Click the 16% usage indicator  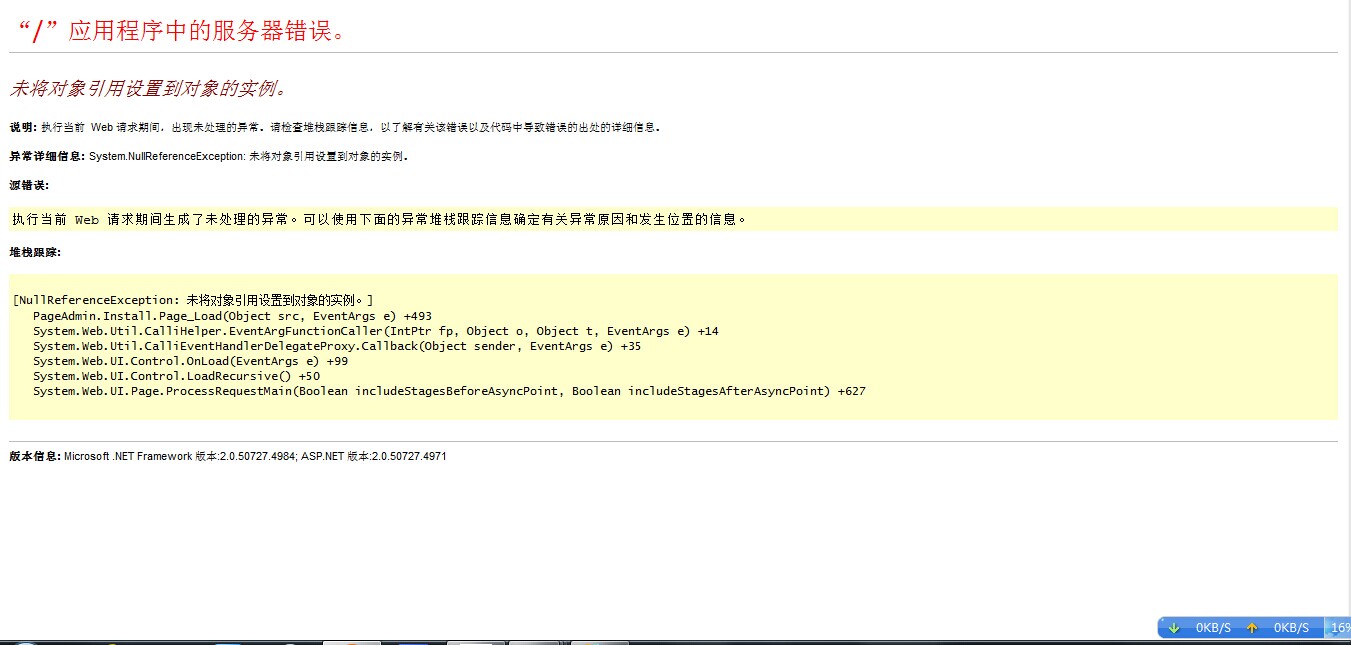pos(1339,628)
